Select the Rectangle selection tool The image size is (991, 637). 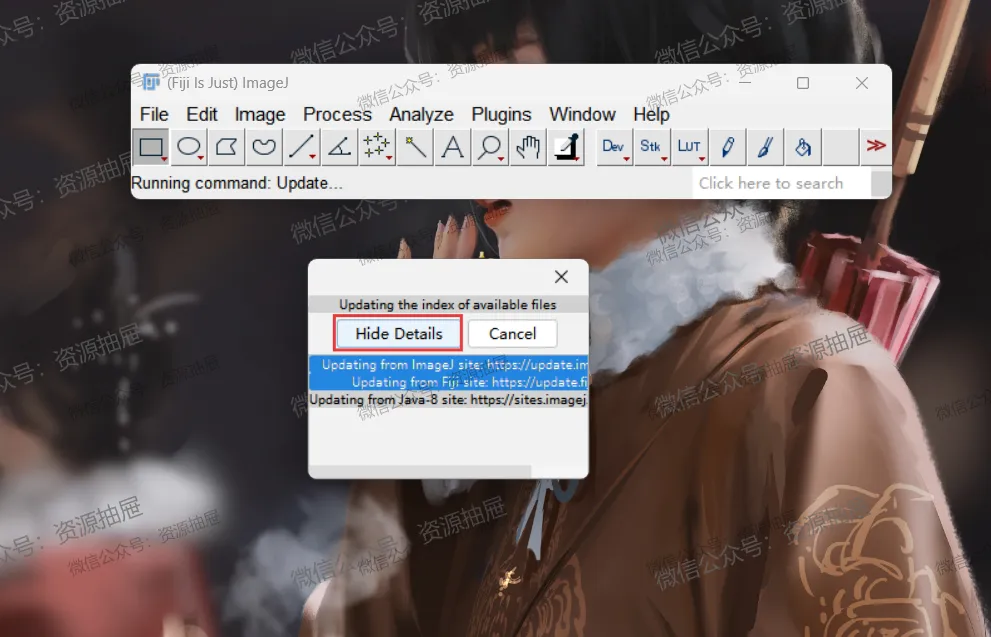150,147
